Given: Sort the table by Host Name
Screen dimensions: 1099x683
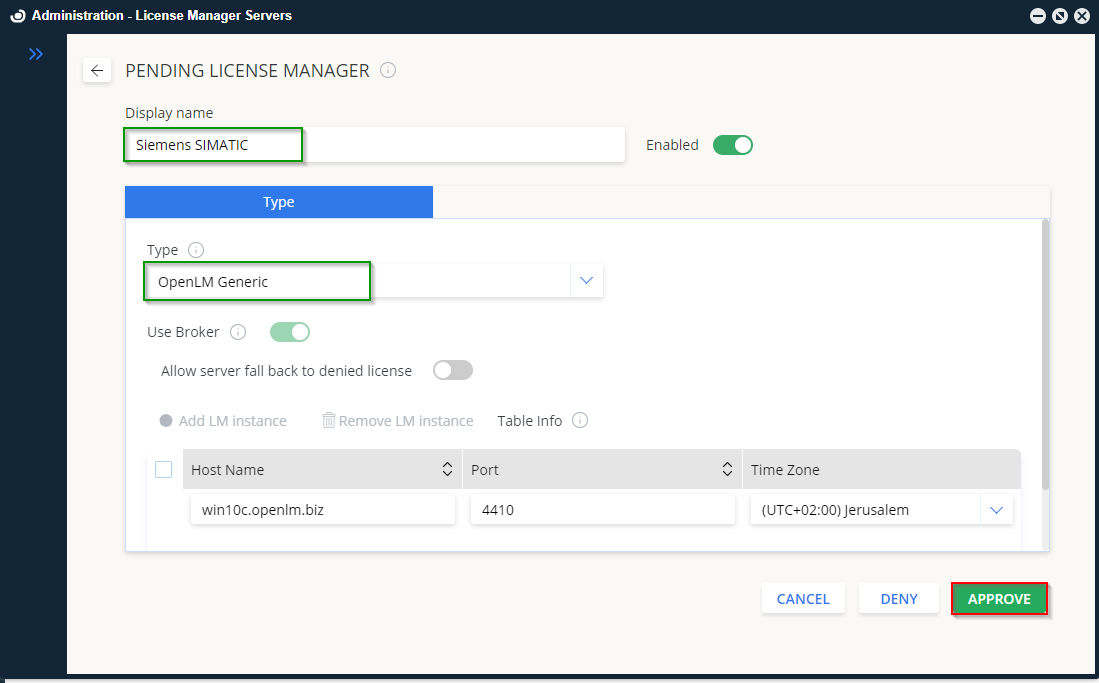Looking at the screenshot, I should coord(447,469).
